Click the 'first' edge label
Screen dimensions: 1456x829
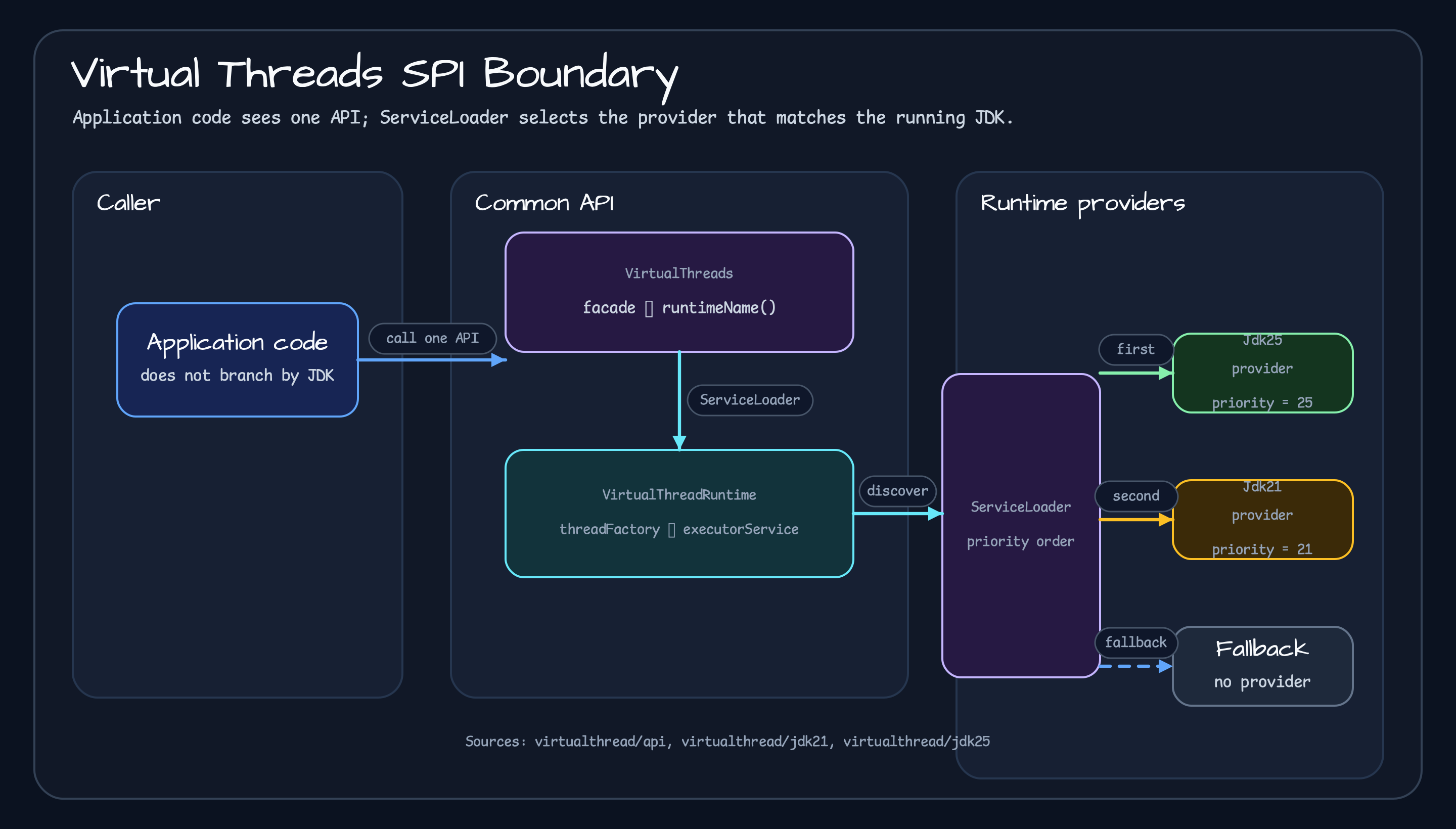click(1136, 349)
